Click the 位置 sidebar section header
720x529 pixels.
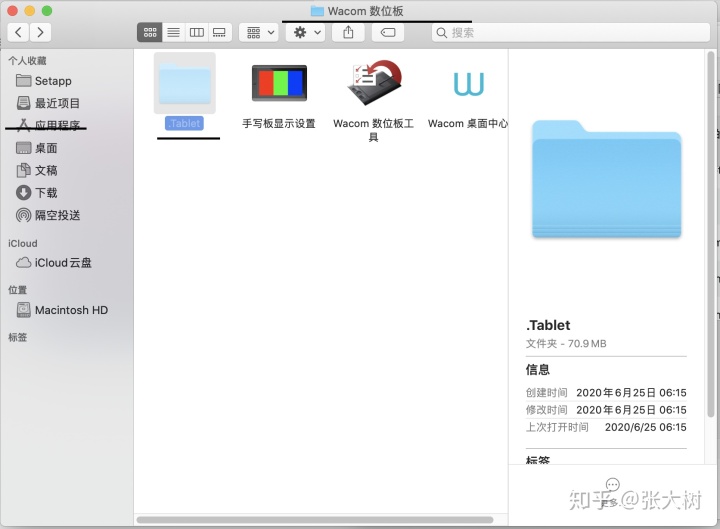pyautogui.click(x=17, y=290)
